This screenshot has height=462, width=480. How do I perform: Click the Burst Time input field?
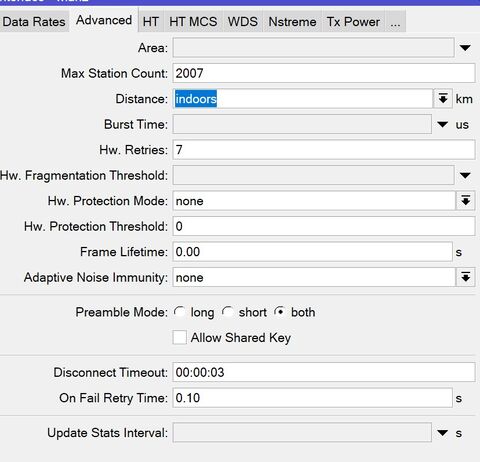click(302, 124)
